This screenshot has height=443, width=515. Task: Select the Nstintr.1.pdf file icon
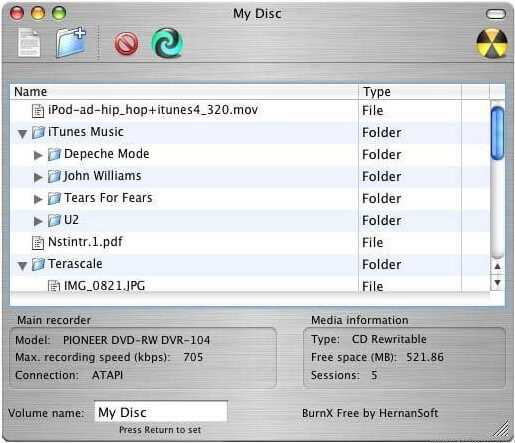(38, 243)
